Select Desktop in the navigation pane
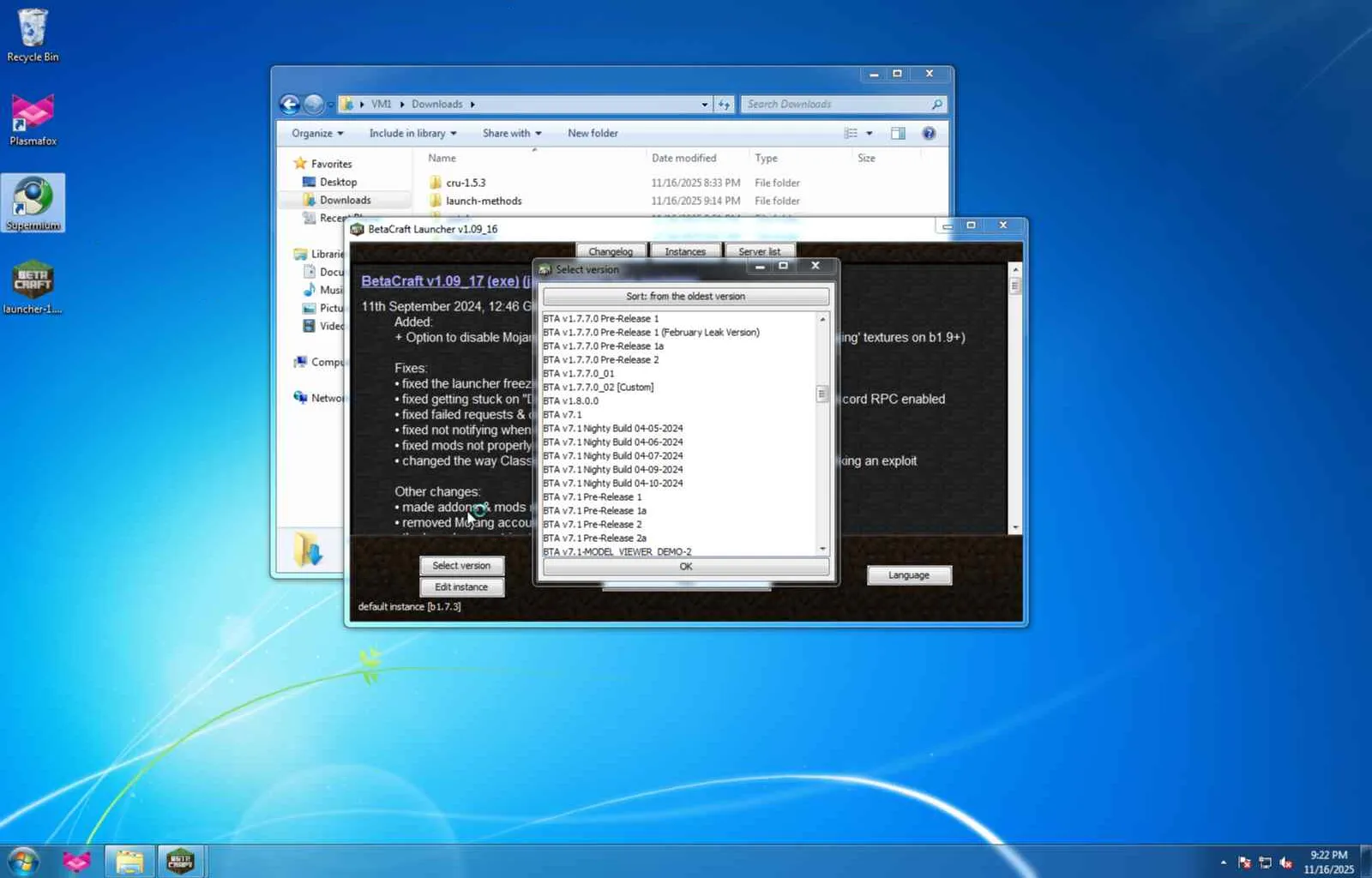1372x878 pixels. pos(338,182)
